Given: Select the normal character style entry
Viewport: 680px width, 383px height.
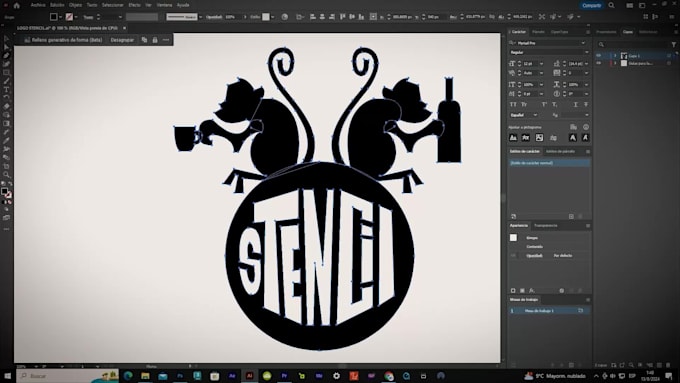Looking at the screenshot, I should click(549, 163).
